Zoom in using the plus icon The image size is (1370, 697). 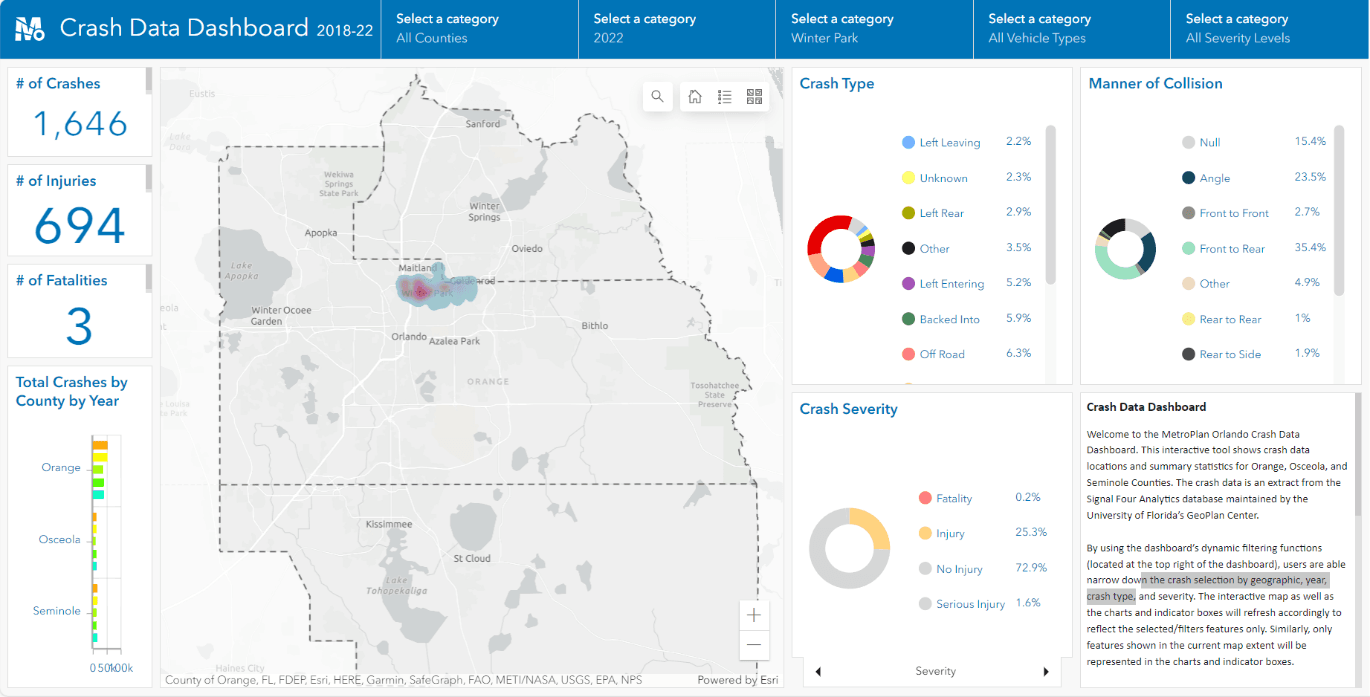click(753, 615)
